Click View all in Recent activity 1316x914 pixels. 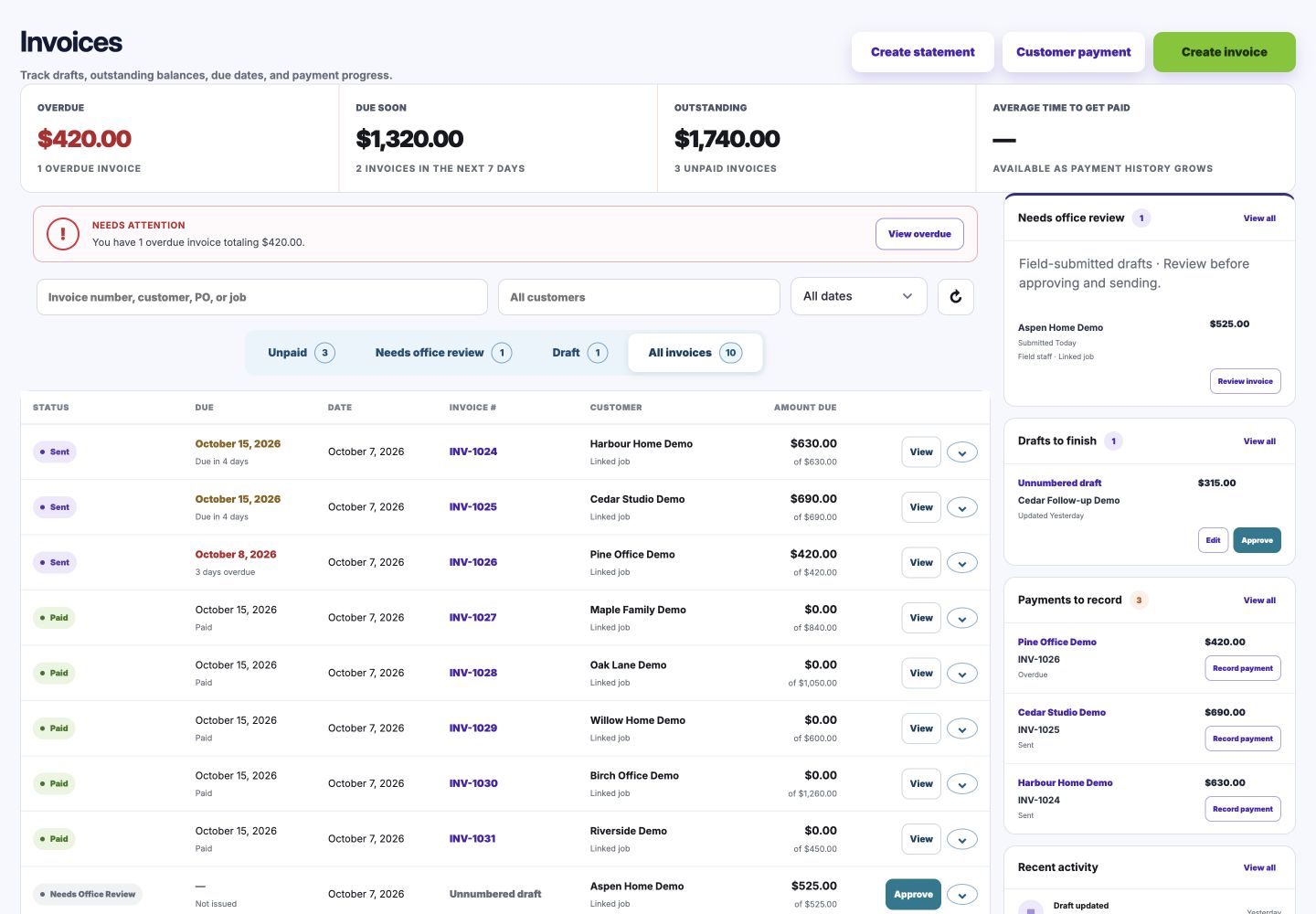(1259, 868)
